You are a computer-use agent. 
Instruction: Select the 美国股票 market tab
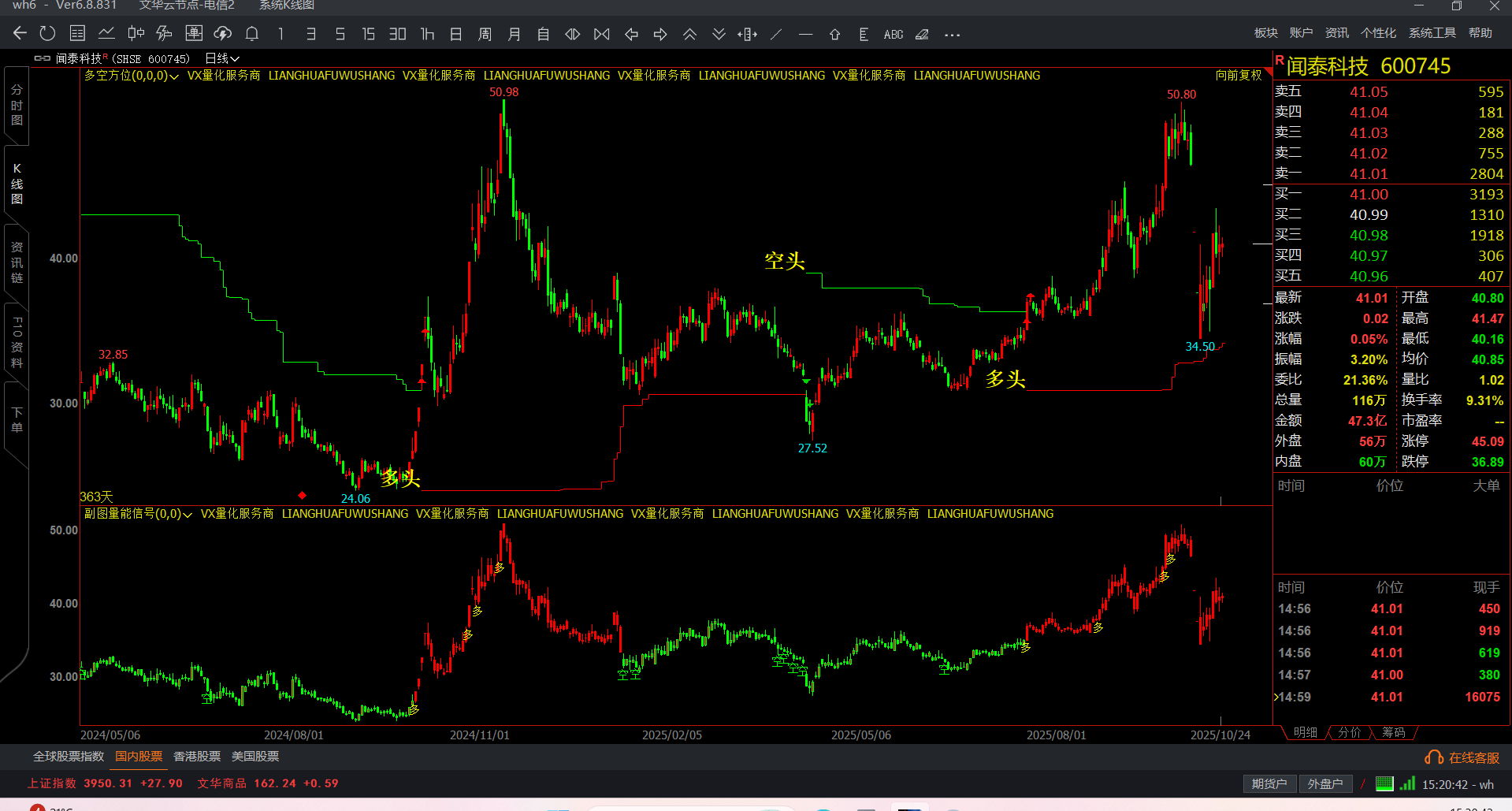pyautogui.click(x=255, y=757)
